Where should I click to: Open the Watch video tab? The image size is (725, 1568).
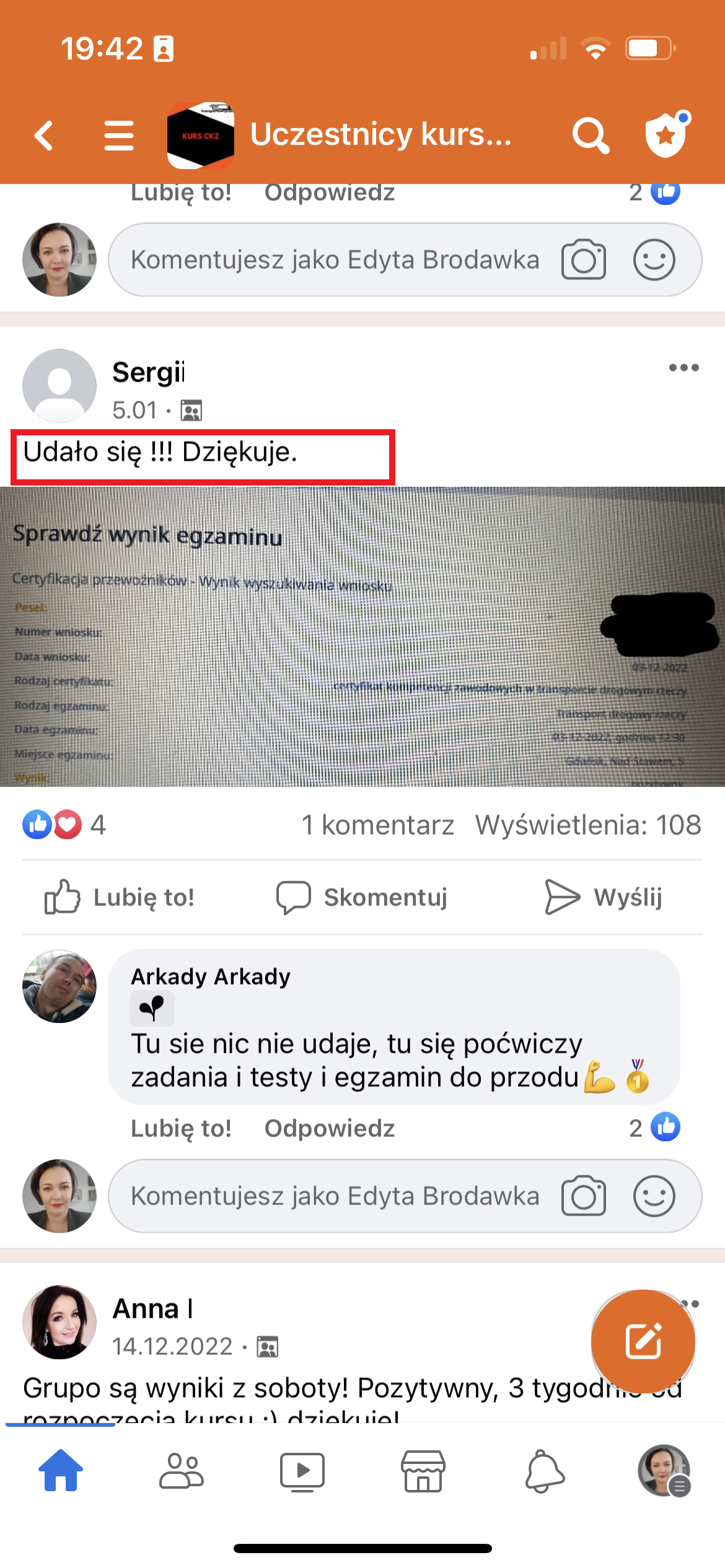coord(302,1471)
